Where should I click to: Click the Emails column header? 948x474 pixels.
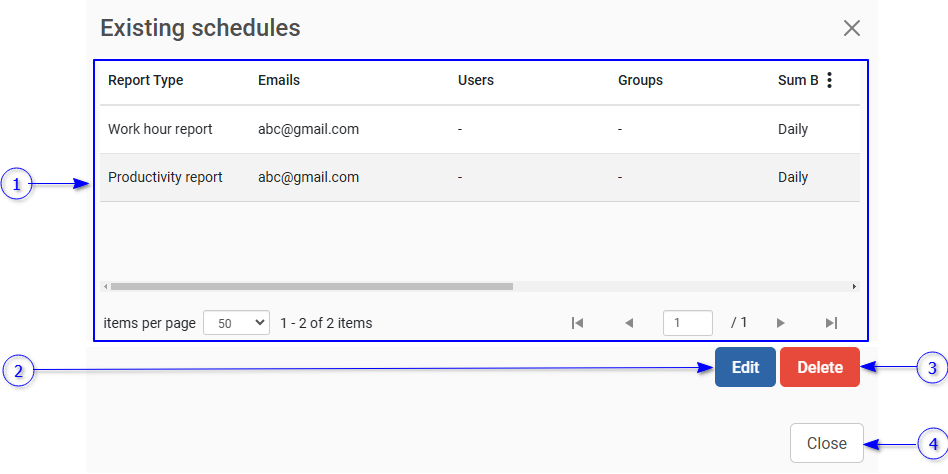[279, 81]
